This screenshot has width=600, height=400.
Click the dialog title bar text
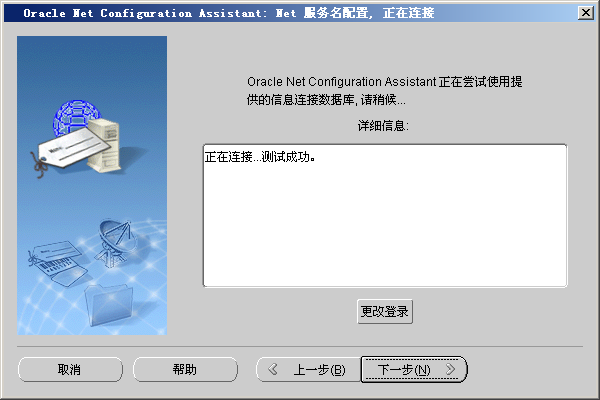coord(229,13)
